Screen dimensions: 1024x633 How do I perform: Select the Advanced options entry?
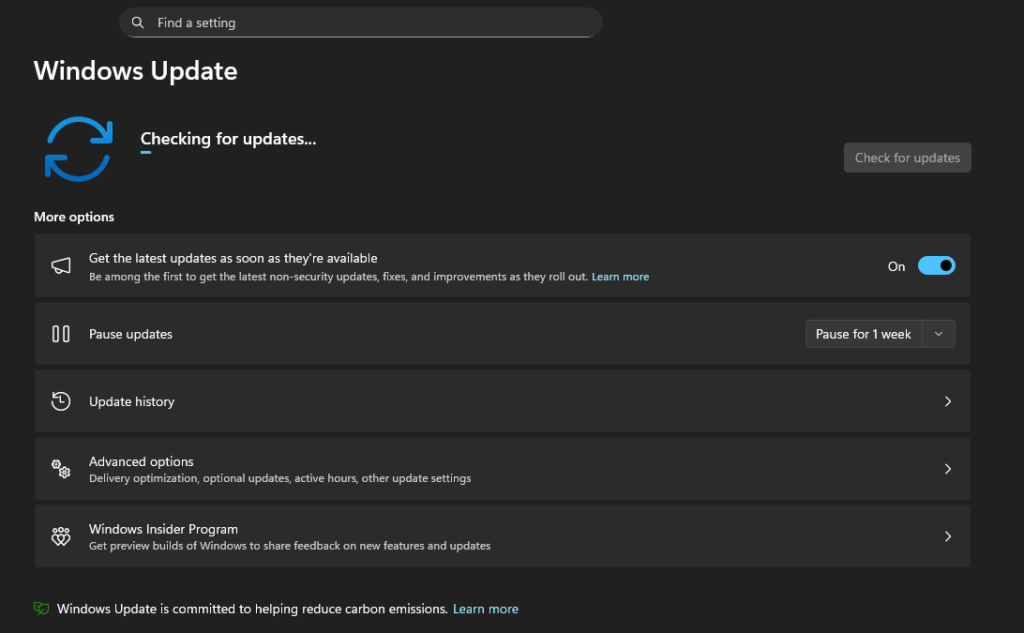point(141,462)
